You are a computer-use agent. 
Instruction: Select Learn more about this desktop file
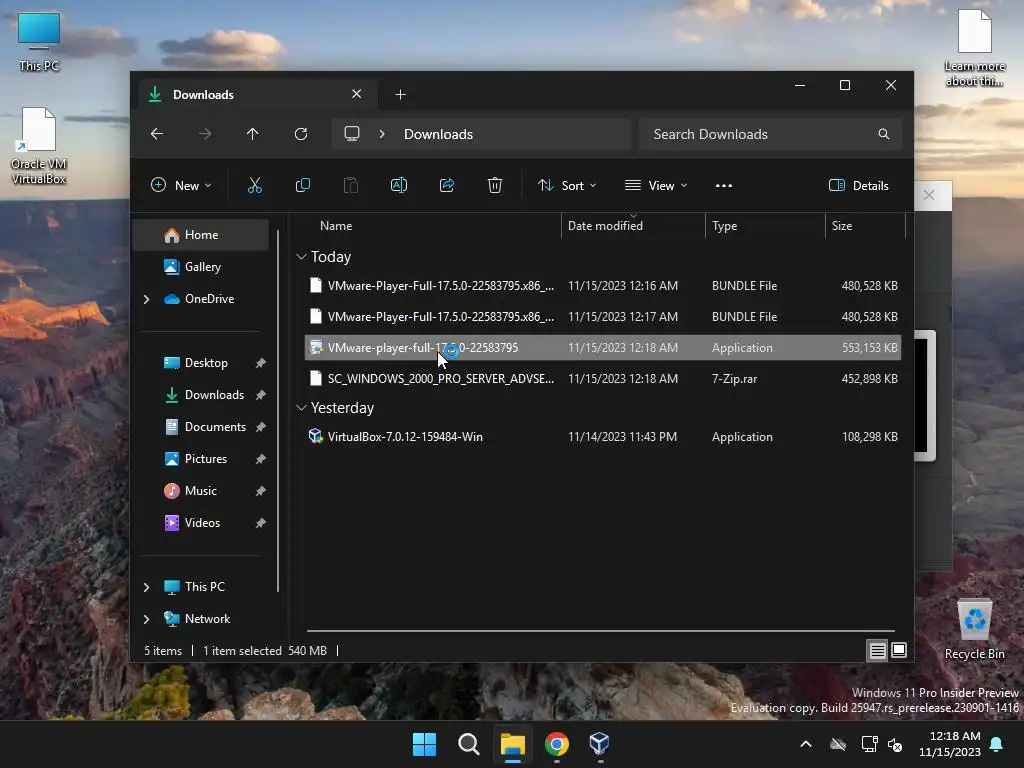pyautogui.click(x=974, y=48)
